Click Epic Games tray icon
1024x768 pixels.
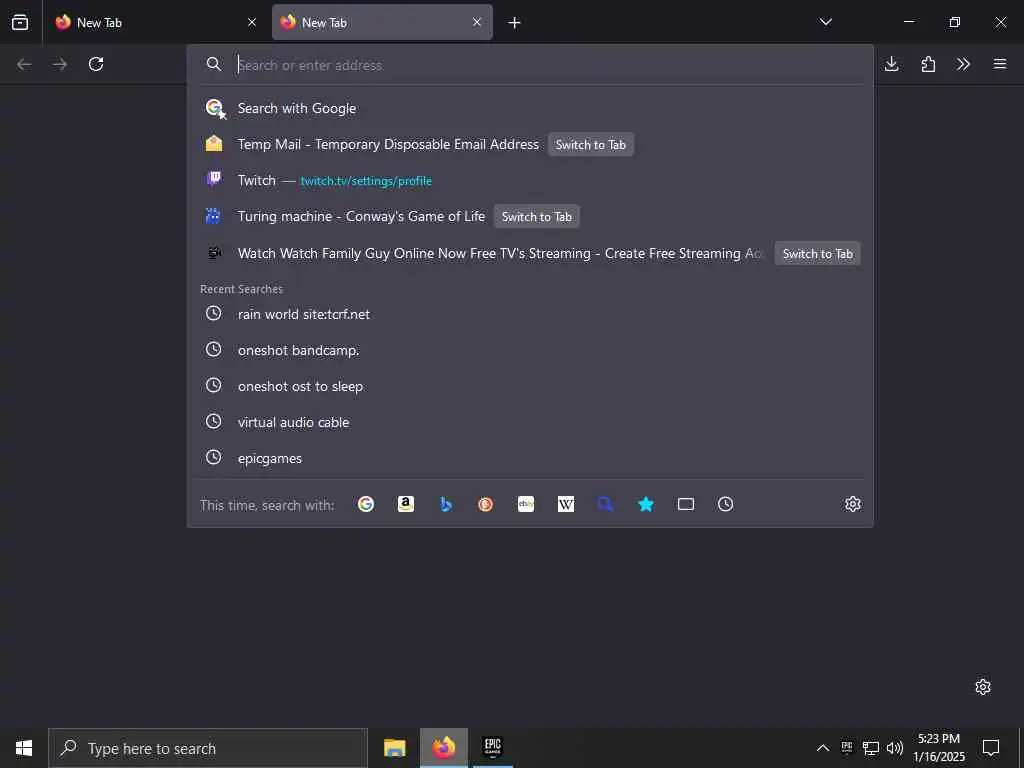pos(847,748)
